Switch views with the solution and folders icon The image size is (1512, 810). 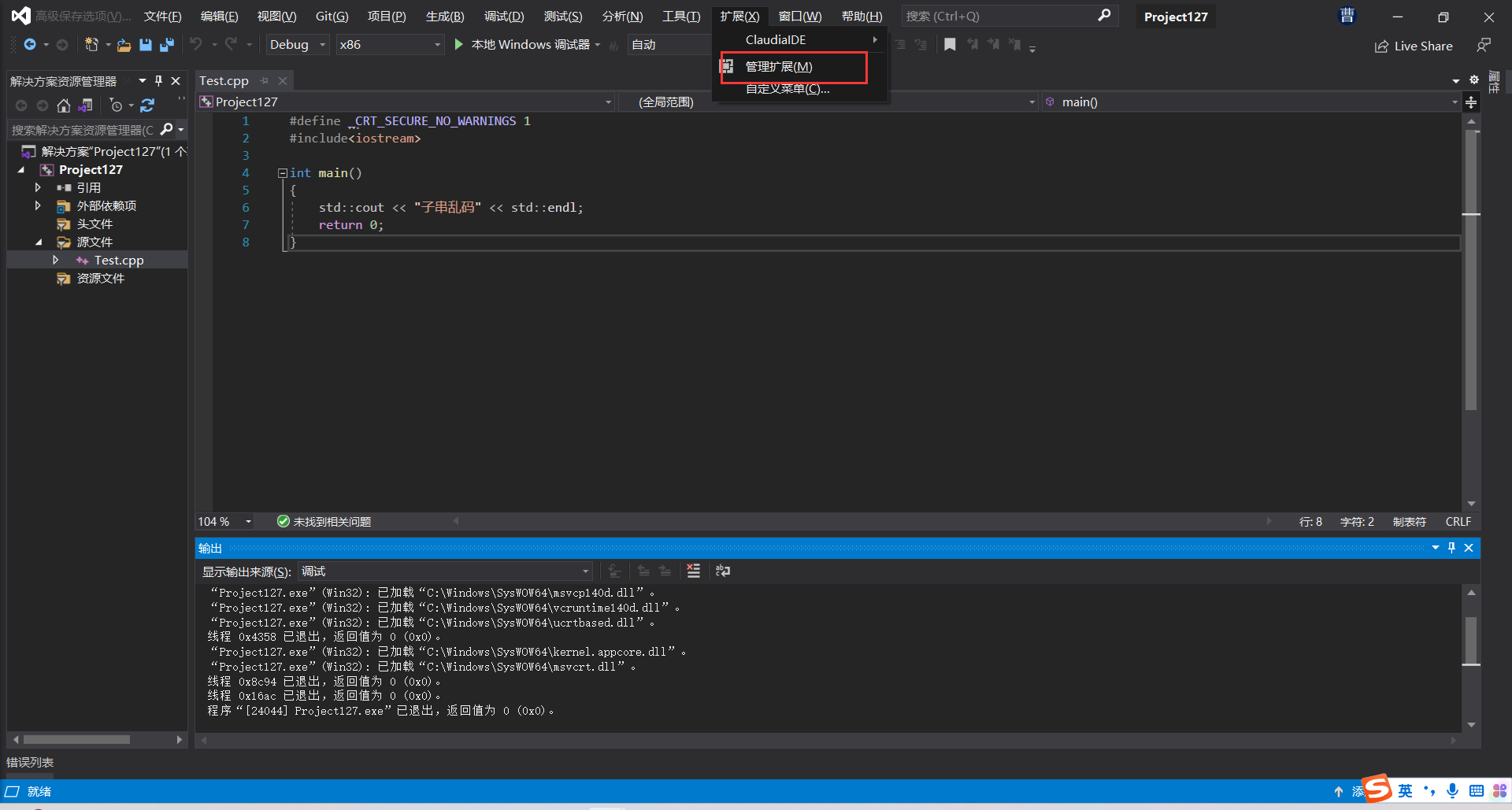point(86,105)
